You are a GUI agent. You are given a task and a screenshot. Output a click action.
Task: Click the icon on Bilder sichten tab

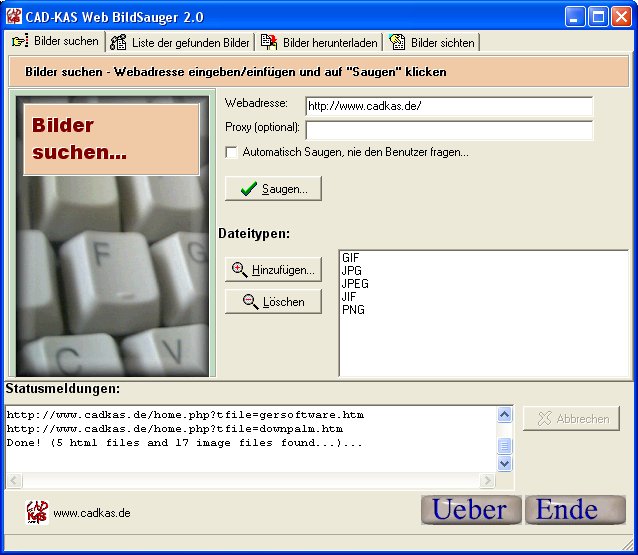(x=397, y=42)
